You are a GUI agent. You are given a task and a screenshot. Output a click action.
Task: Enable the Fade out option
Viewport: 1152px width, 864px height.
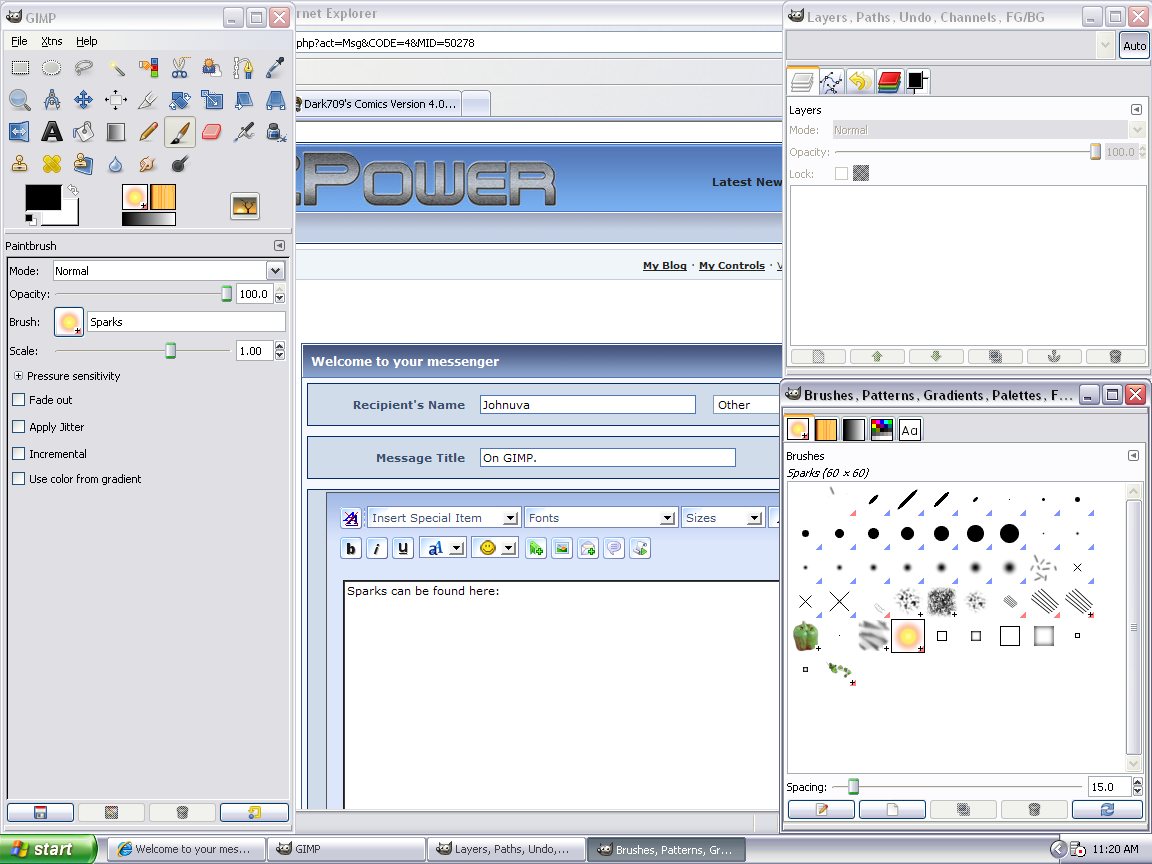tap(17, 400)
